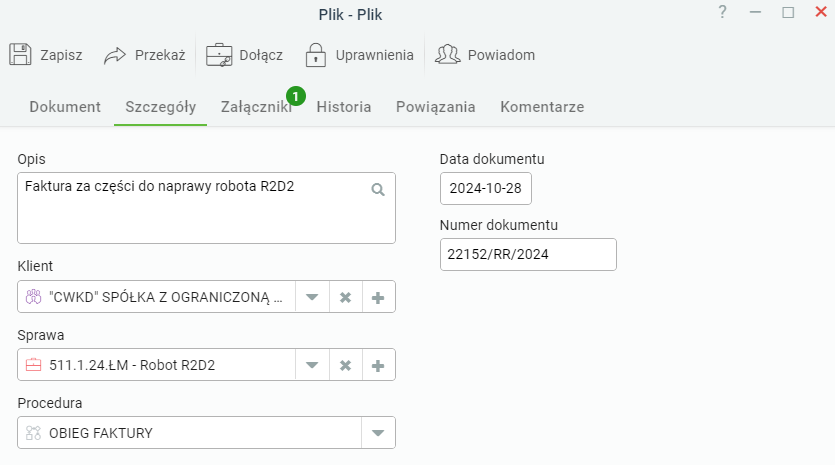
Task: Expand the Klient dropdown arrow
Action: point(312,297)
